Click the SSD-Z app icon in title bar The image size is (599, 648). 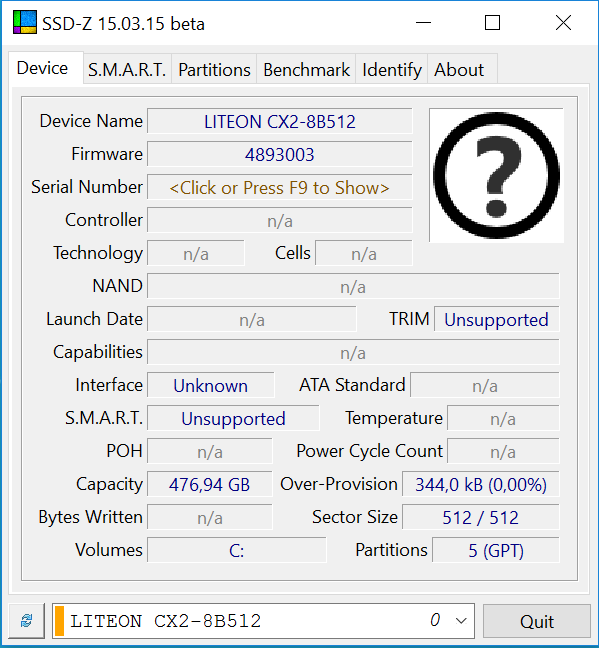point(25,22)
